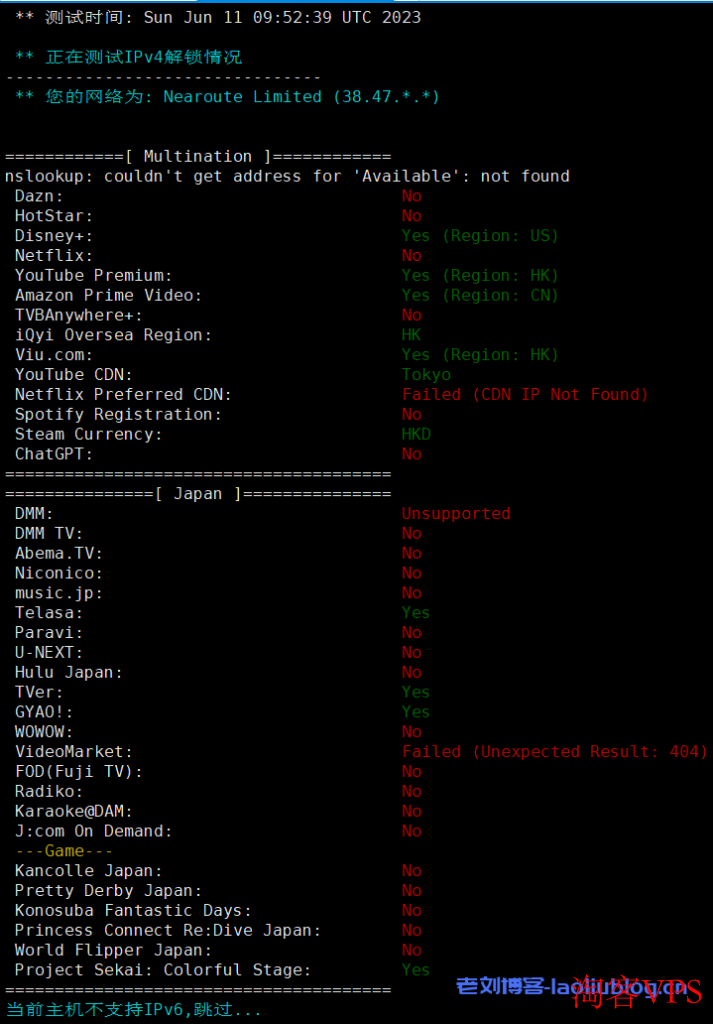Image resolution: width=713 pixels, height=1024 pixels.
Task: Click the DMM Unsupported result
Action: click(x=456, y=514)
